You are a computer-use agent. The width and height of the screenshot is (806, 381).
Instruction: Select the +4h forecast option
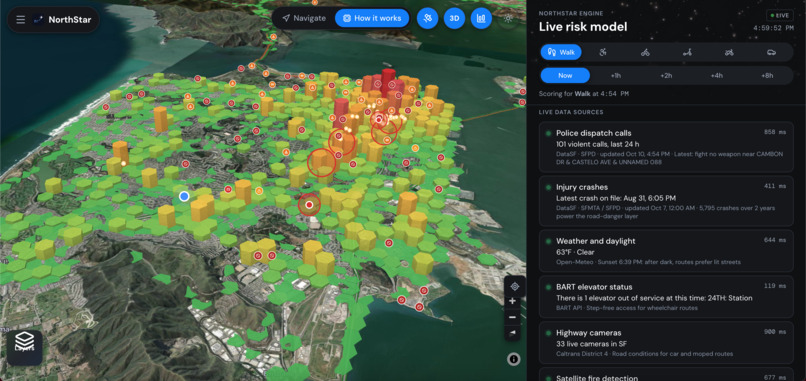[x=717, y=75]
